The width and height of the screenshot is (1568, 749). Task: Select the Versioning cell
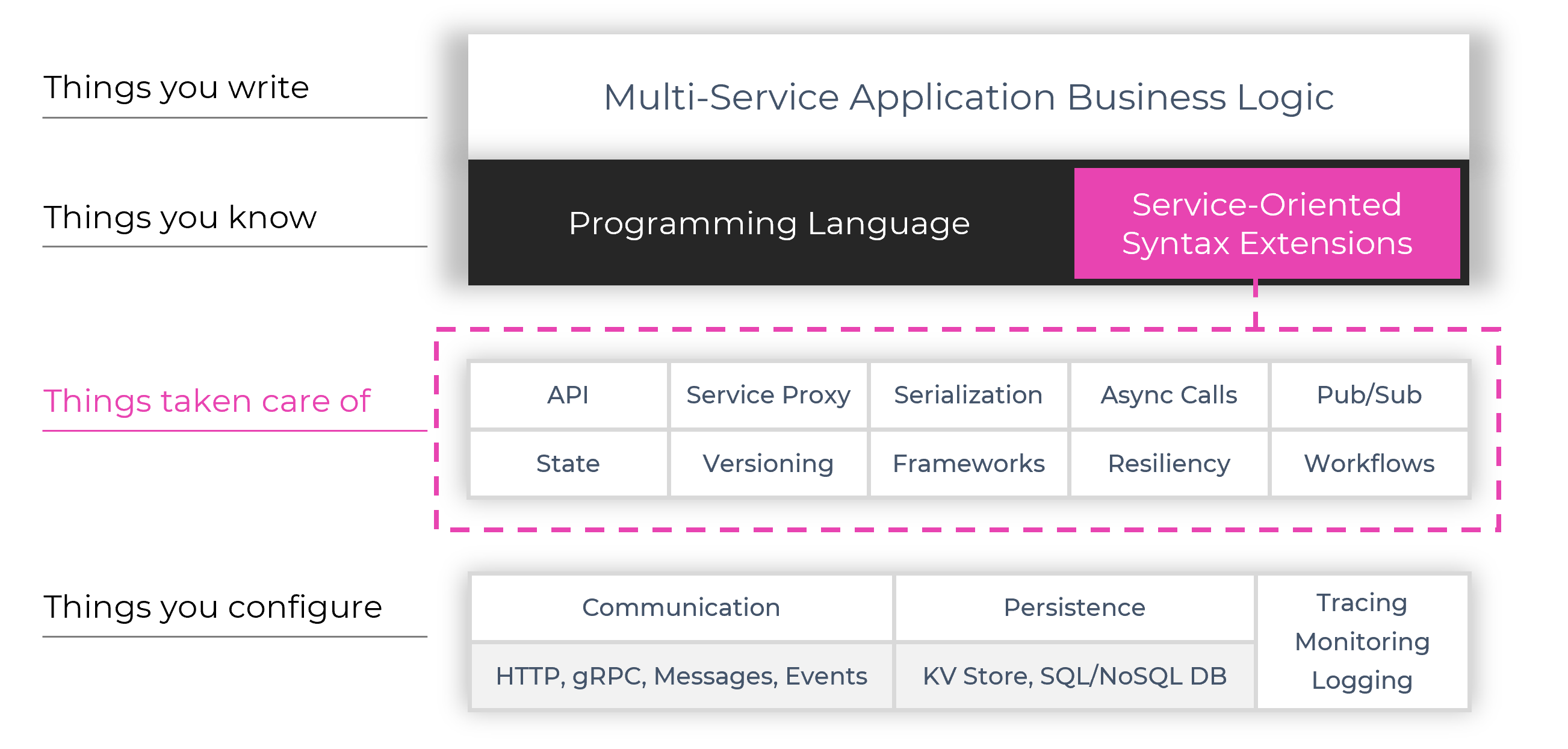pos(768,464)
